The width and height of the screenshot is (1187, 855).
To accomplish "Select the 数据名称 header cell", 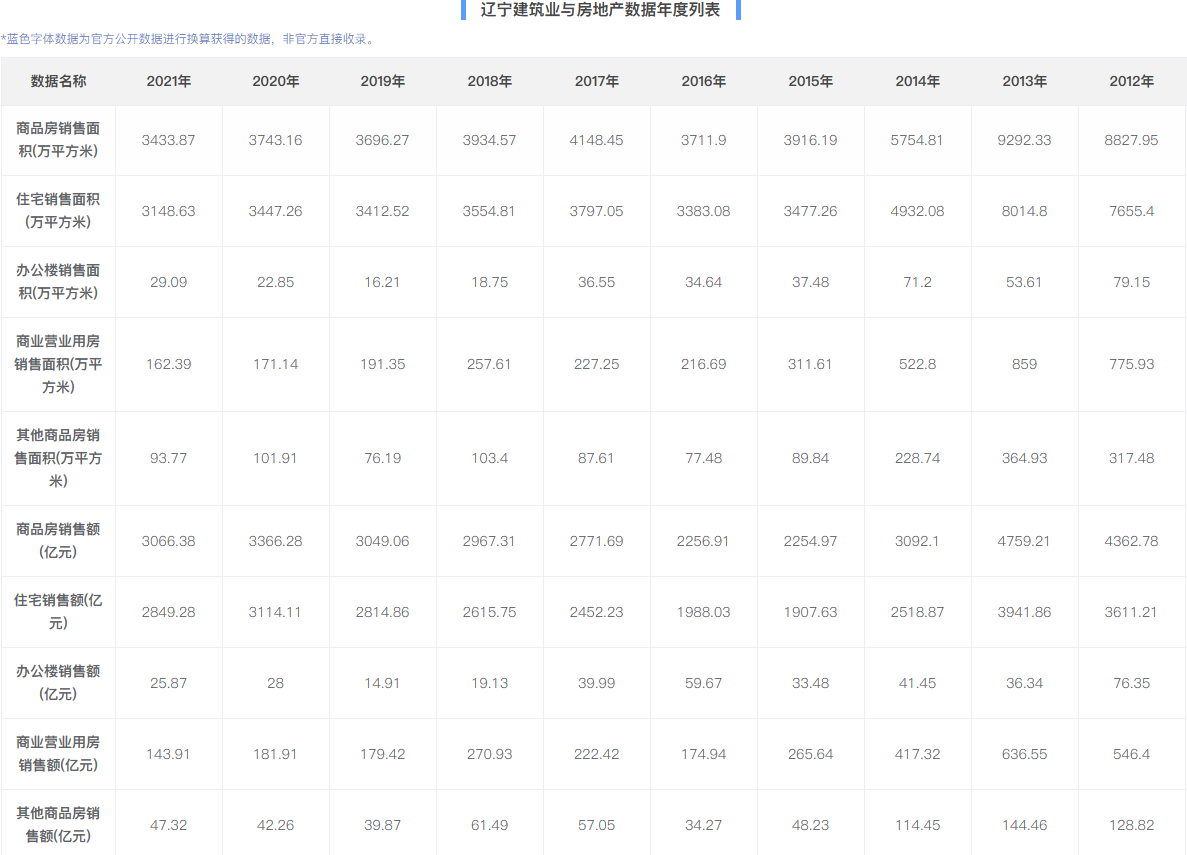I will [x=58, y=81].
